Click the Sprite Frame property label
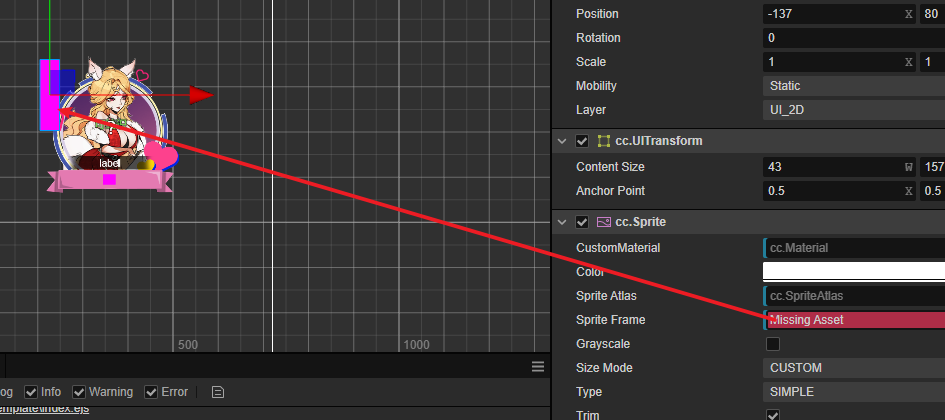945x420 pixels. point(611,320)
